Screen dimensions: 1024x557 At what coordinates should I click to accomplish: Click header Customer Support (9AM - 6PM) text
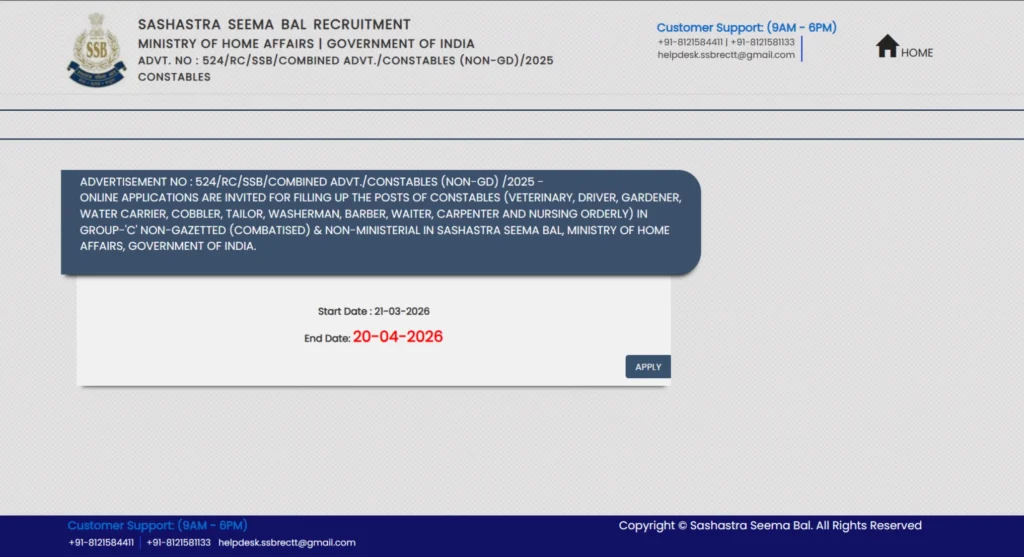point(746,27)
